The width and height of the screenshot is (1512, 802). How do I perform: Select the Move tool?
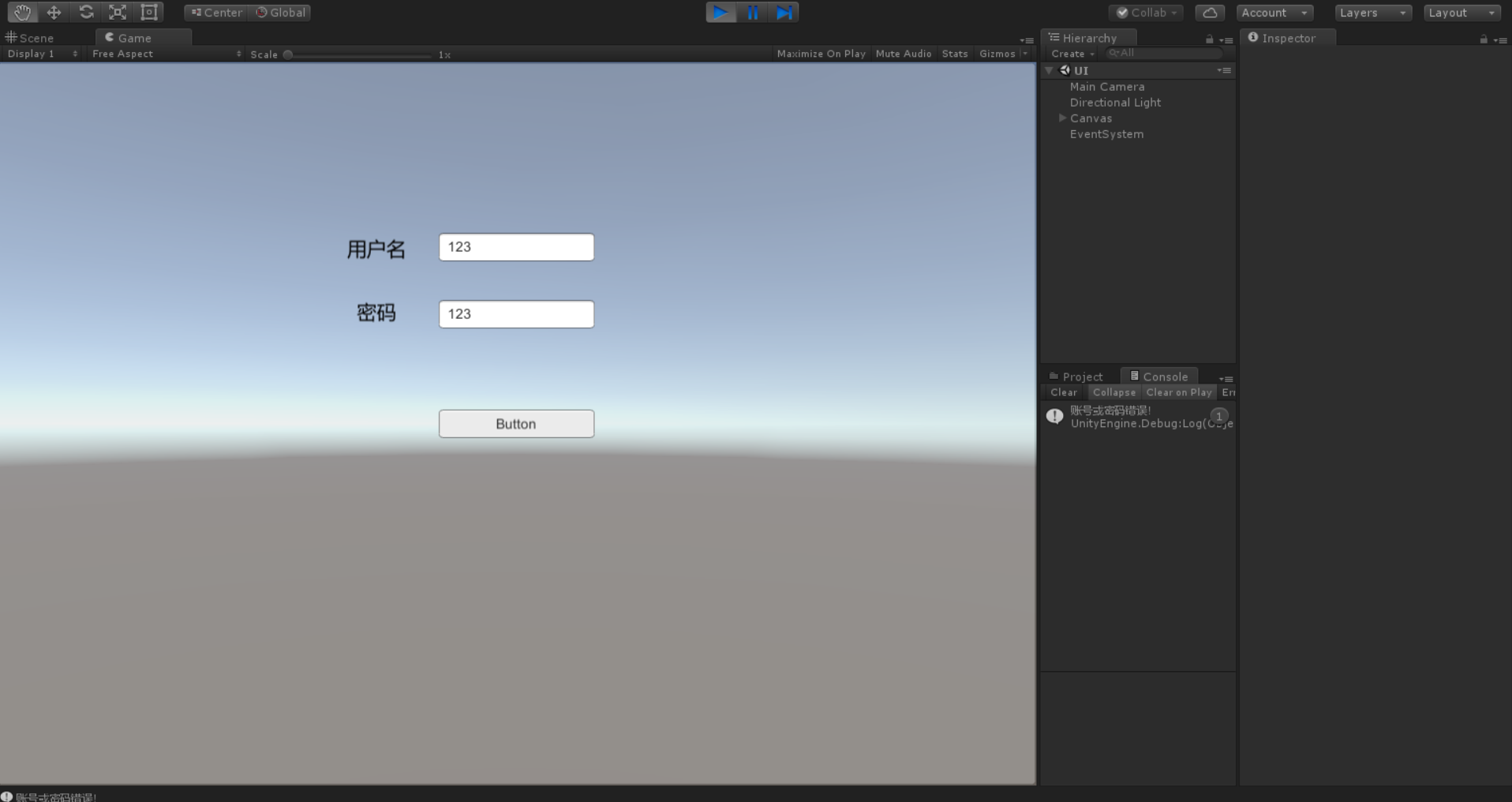(x=54, y=13)
